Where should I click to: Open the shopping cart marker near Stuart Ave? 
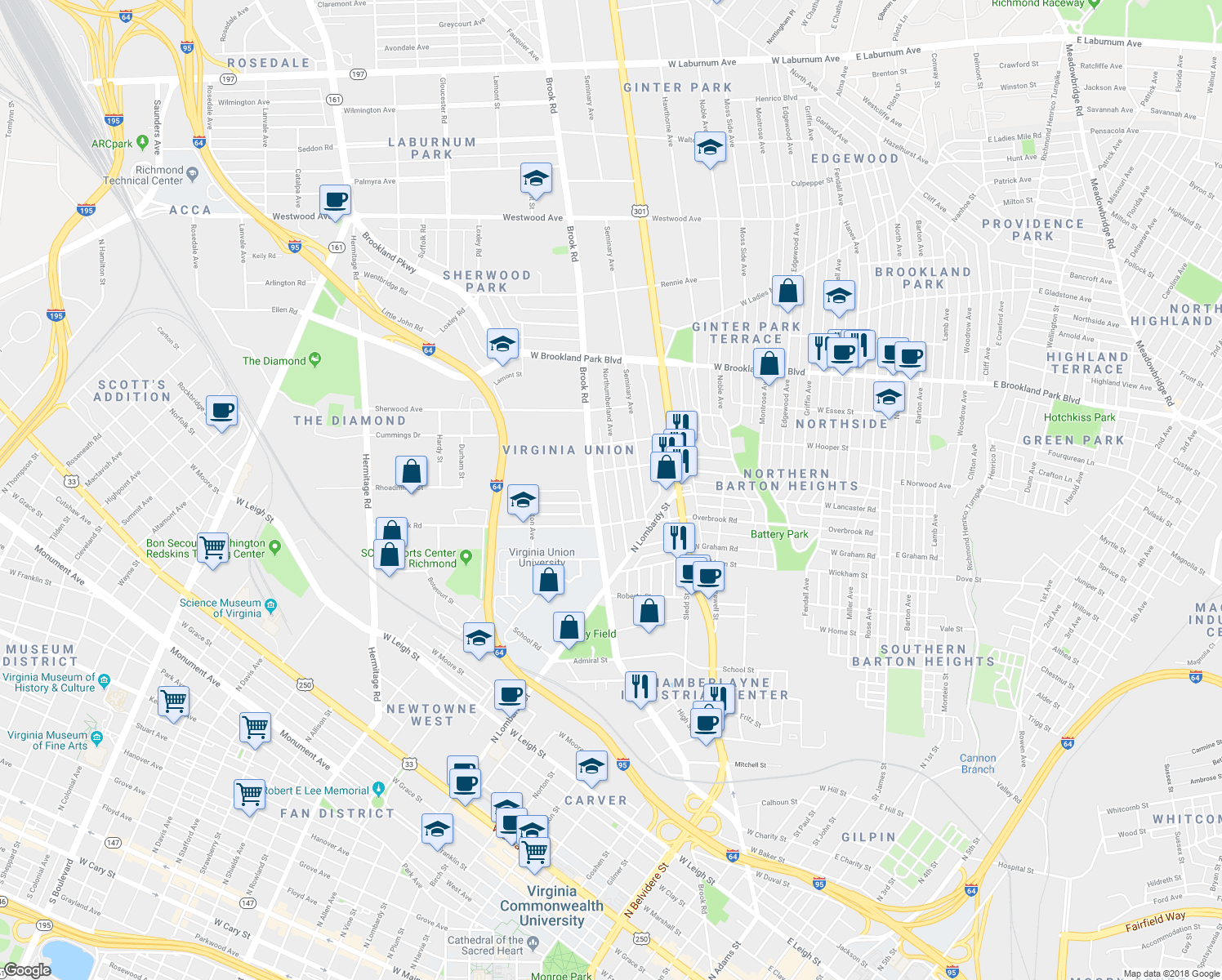tap(173, 702)
